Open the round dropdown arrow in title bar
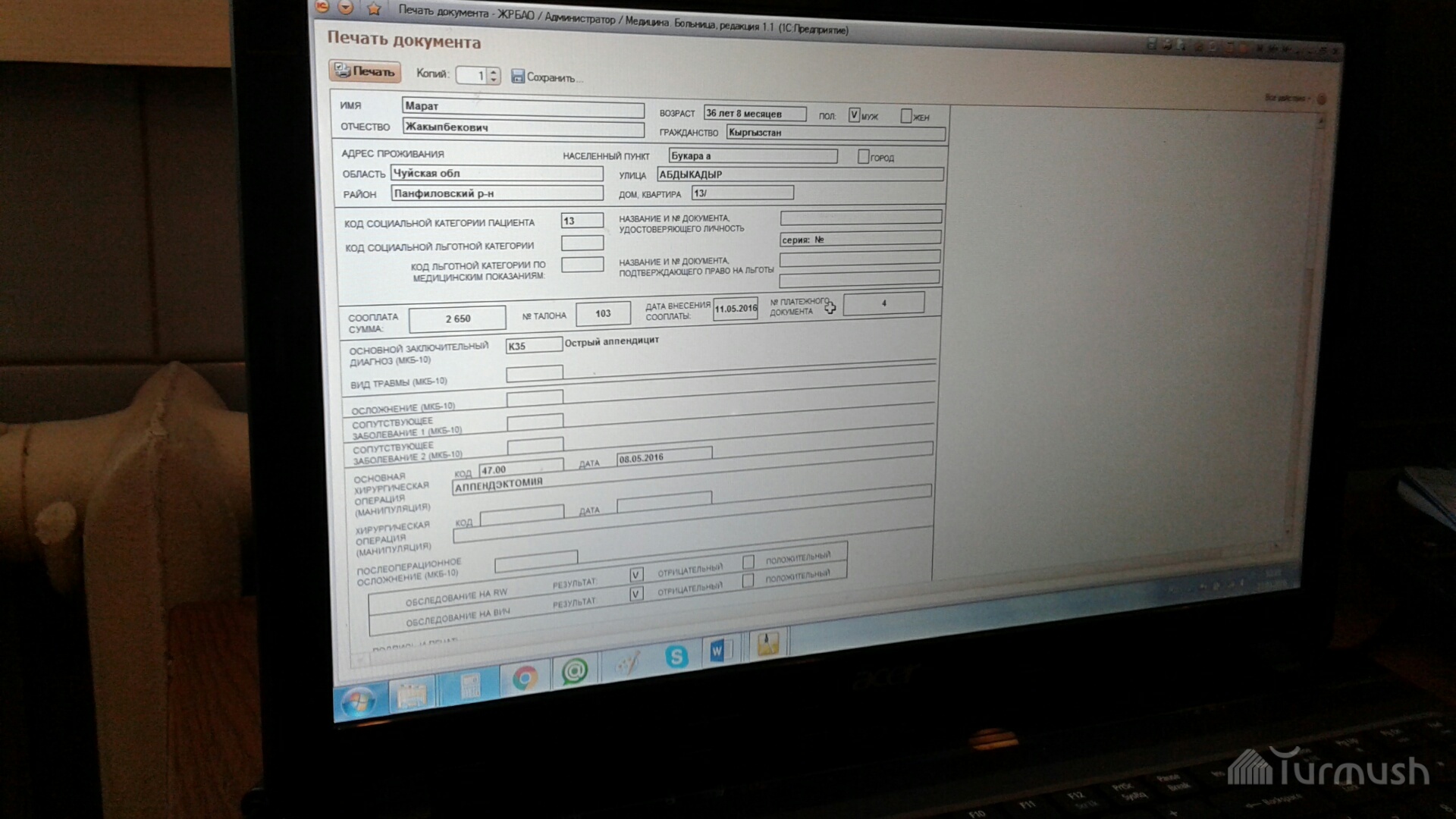Image resolution: width=1456 pixels, height=819 pixels. pos(346,8)
